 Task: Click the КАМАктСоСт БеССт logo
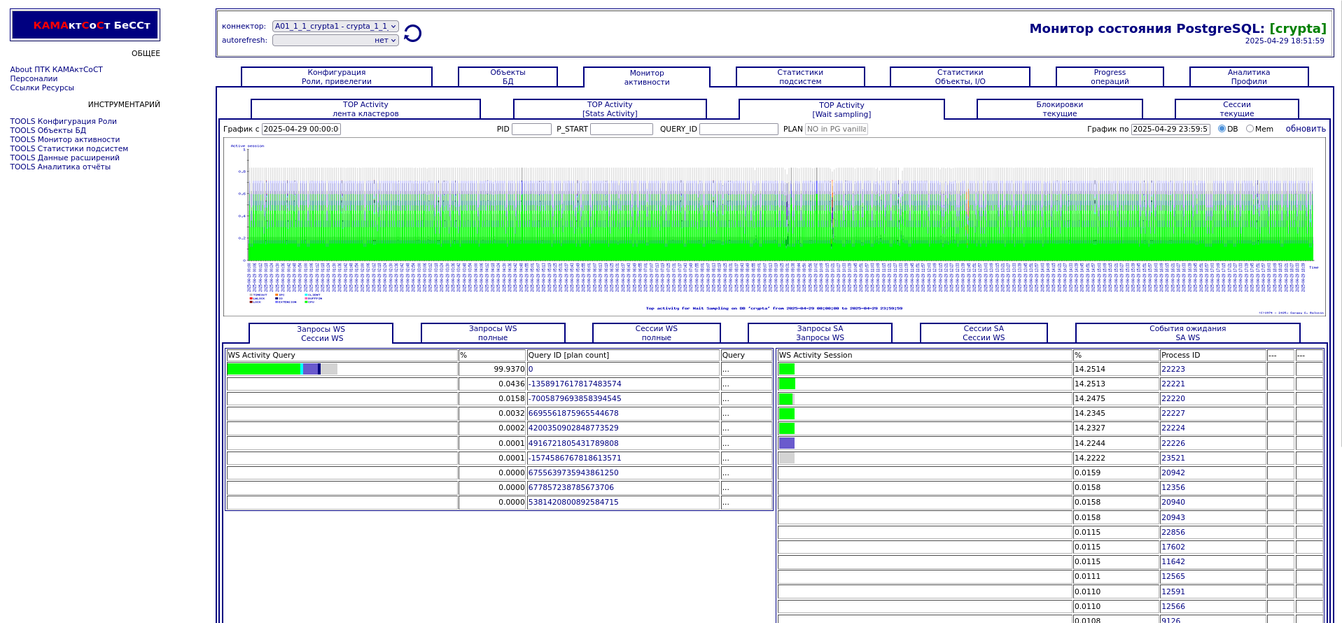85,25
